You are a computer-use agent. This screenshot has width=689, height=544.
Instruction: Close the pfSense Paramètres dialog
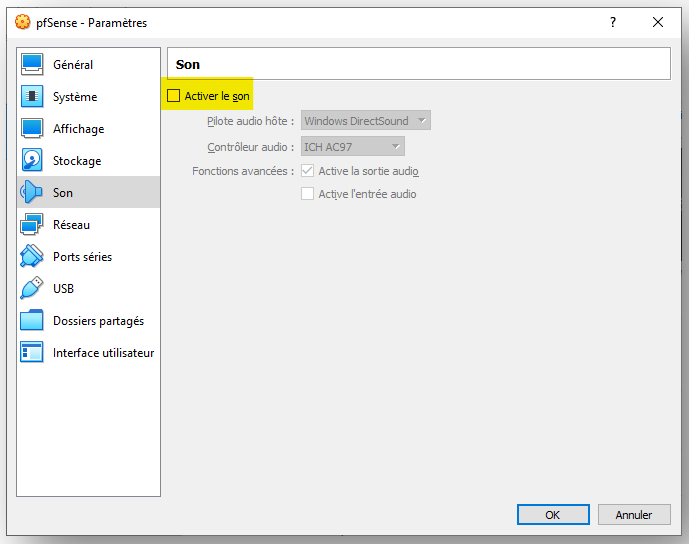click(658, 22)
